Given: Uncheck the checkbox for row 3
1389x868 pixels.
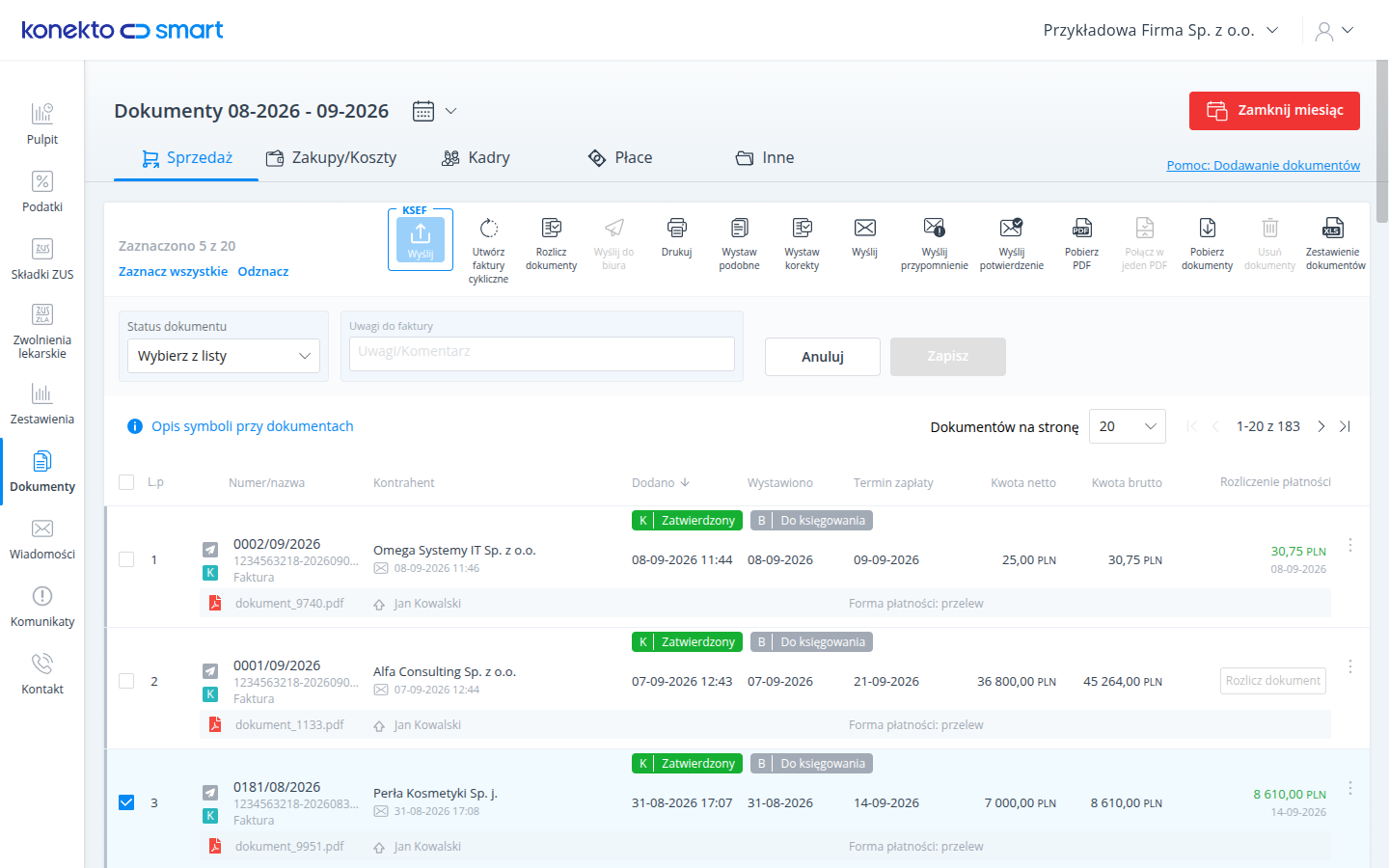Looking at the screenshot, I should (126, 802).
